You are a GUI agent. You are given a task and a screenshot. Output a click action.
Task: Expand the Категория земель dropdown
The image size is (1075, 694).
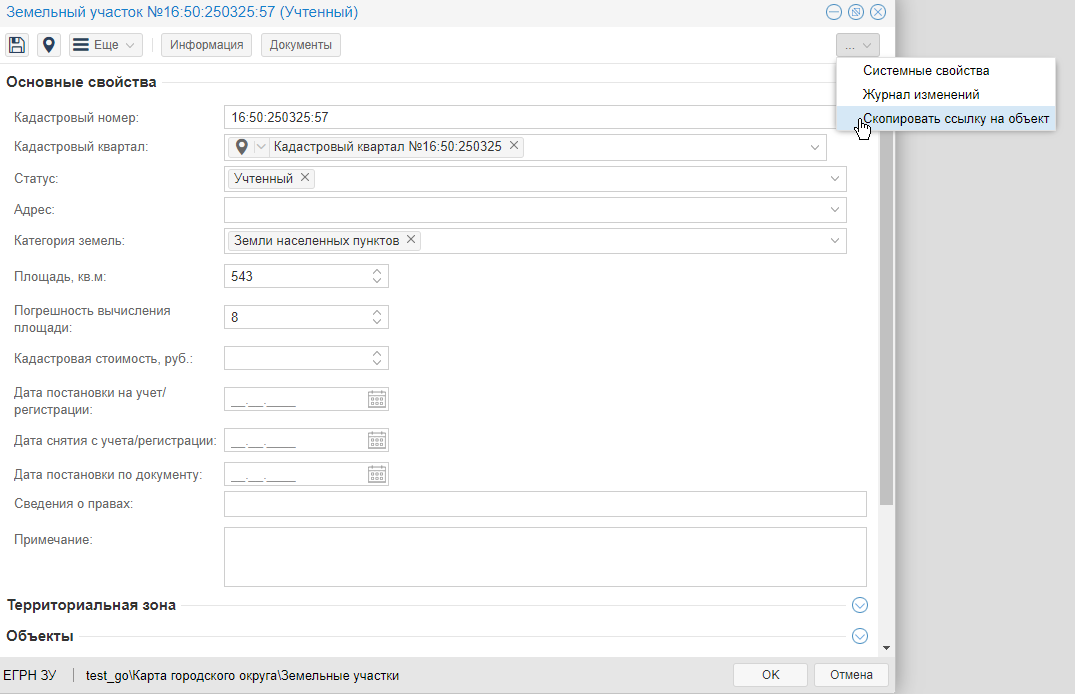coord(835,241)
